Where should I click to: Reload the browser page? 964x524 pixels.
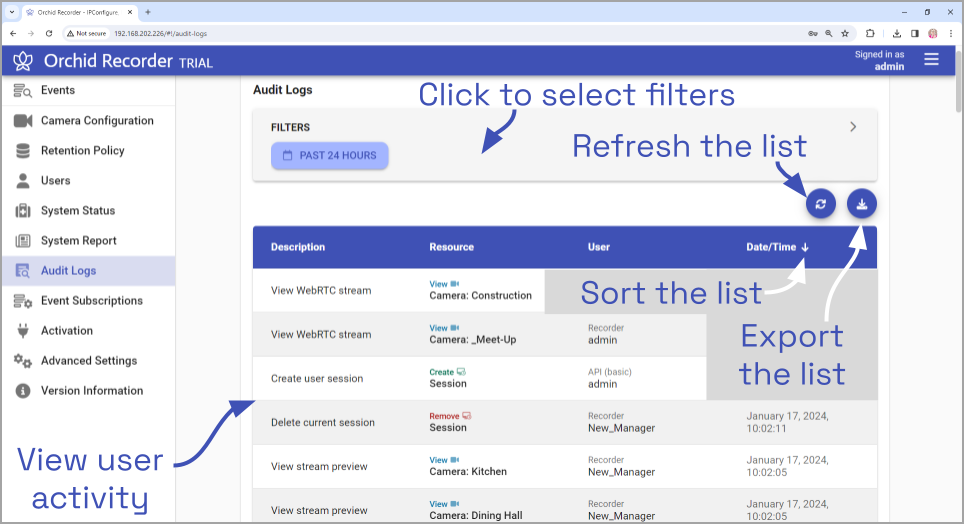point(49,33)
